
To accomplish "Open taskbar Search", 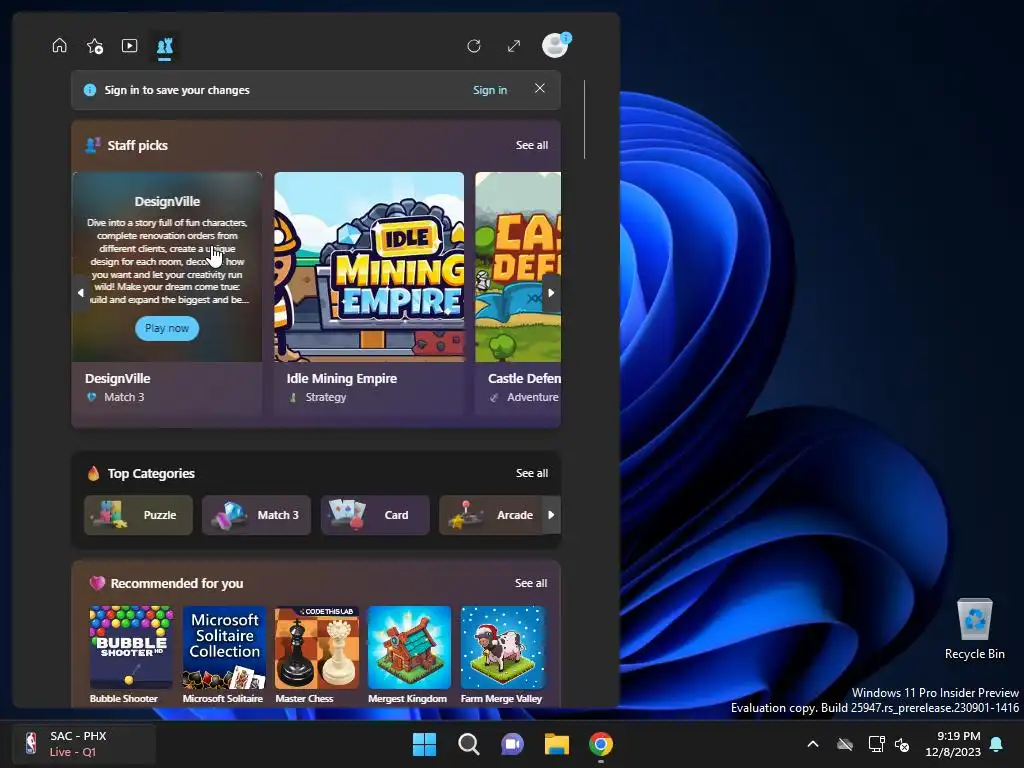I will 468,744.
